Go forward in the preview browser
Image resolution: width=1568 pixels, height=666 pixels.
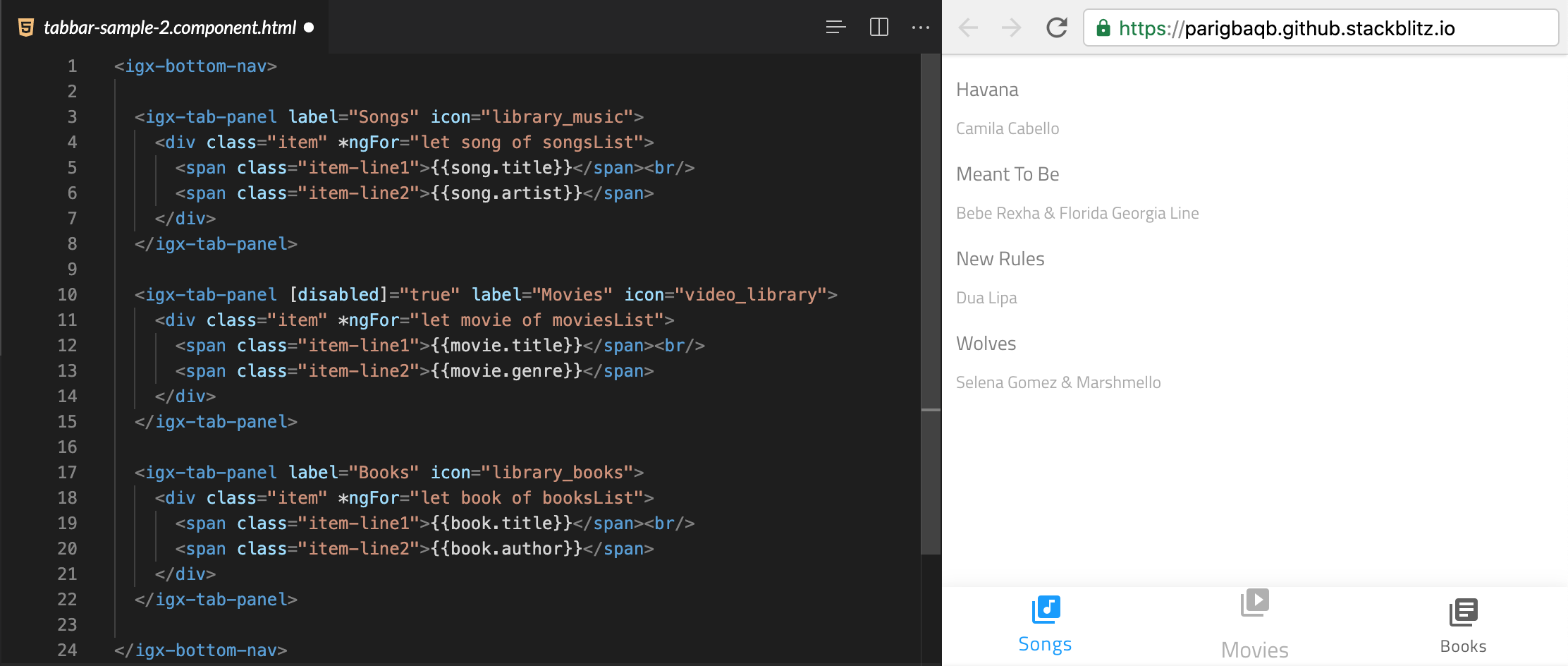click(1011, 28)
